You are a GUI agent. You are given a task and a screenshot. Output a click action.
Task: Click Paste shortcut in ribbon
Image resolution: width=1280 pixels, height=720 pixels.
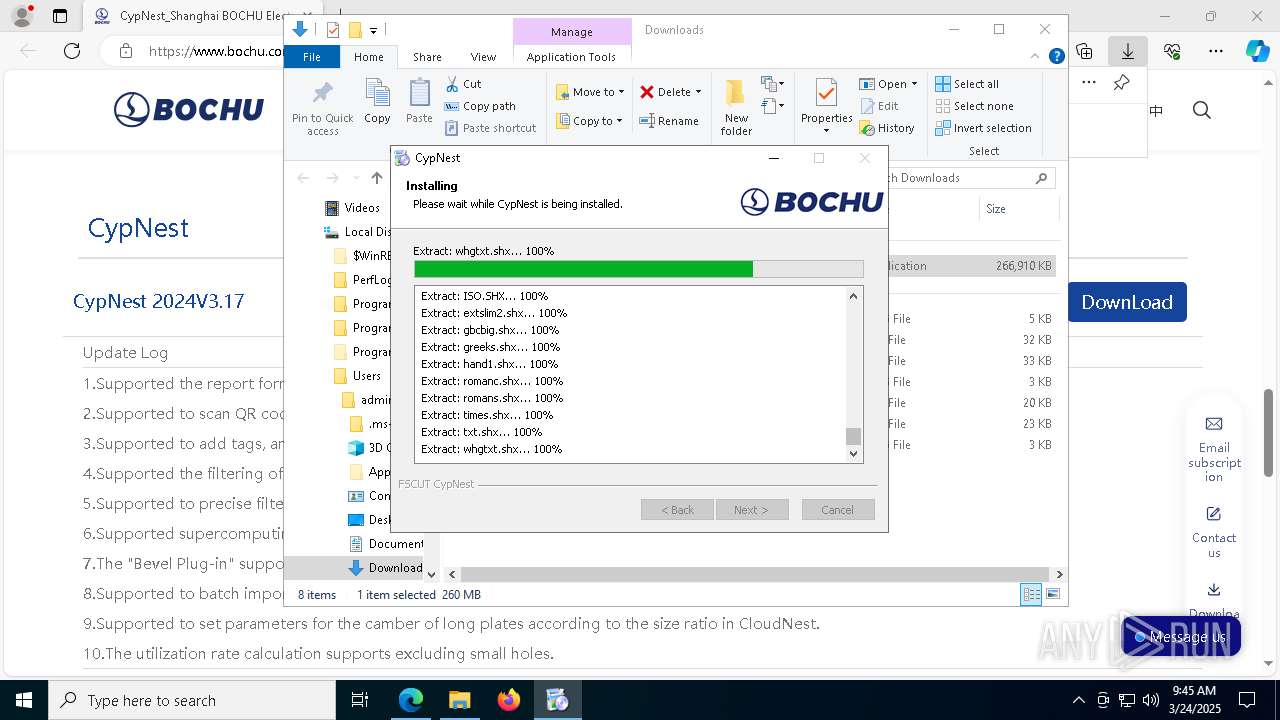(490, 128)
